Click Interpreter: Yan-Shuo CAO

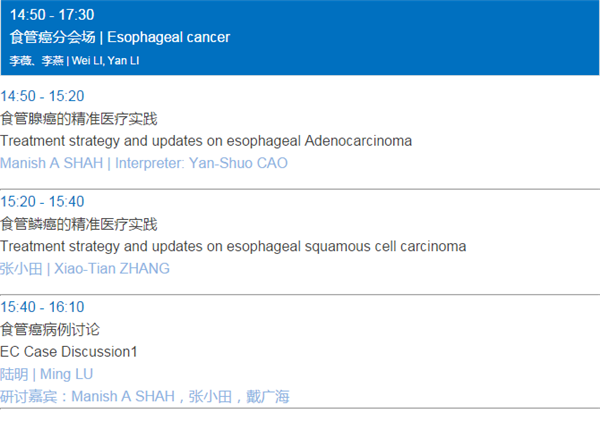(201, 163)
